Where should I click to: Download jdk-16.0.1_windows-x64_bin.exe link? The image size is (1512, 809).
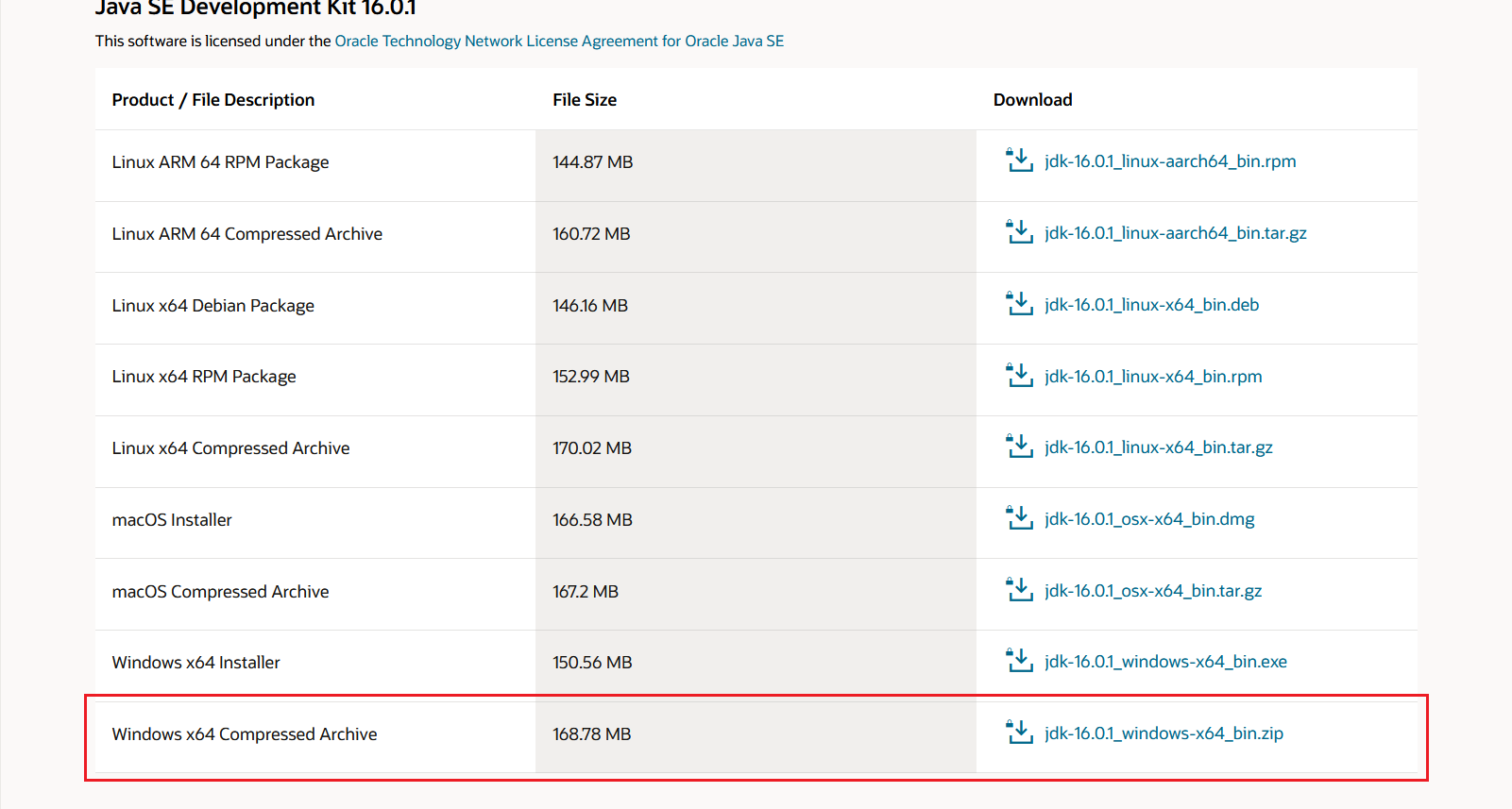tap(1165, 662)
